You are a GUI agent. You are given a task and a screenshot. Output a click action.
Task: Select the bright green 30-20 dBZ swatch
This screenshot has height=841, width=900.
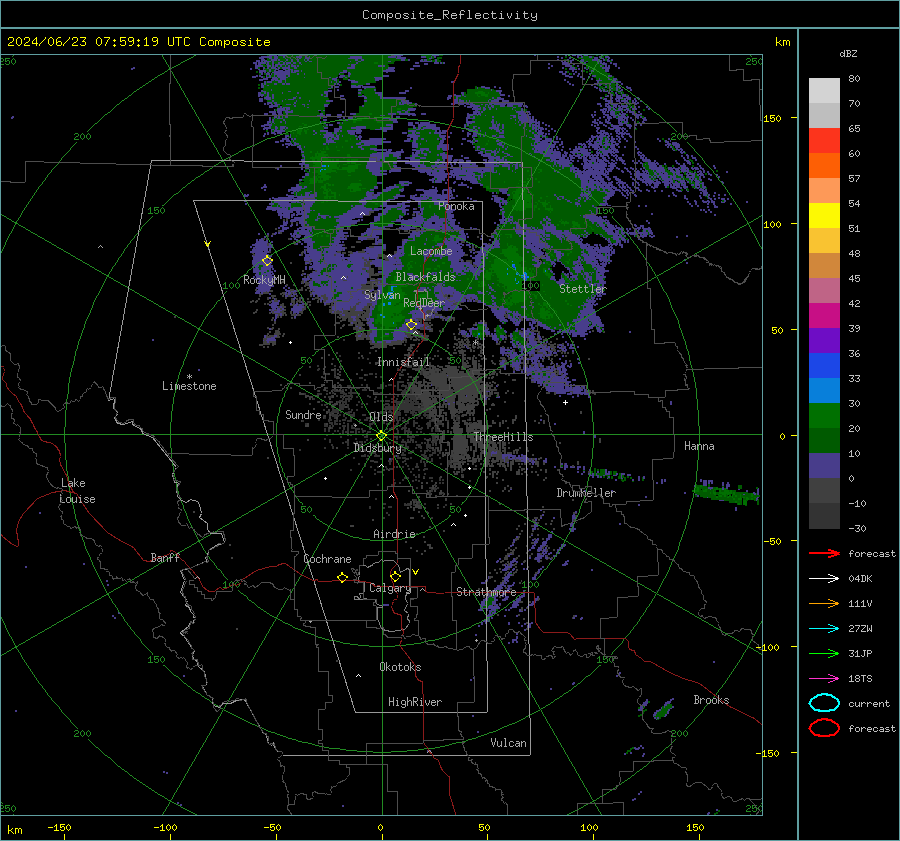[x=824, y=416]
